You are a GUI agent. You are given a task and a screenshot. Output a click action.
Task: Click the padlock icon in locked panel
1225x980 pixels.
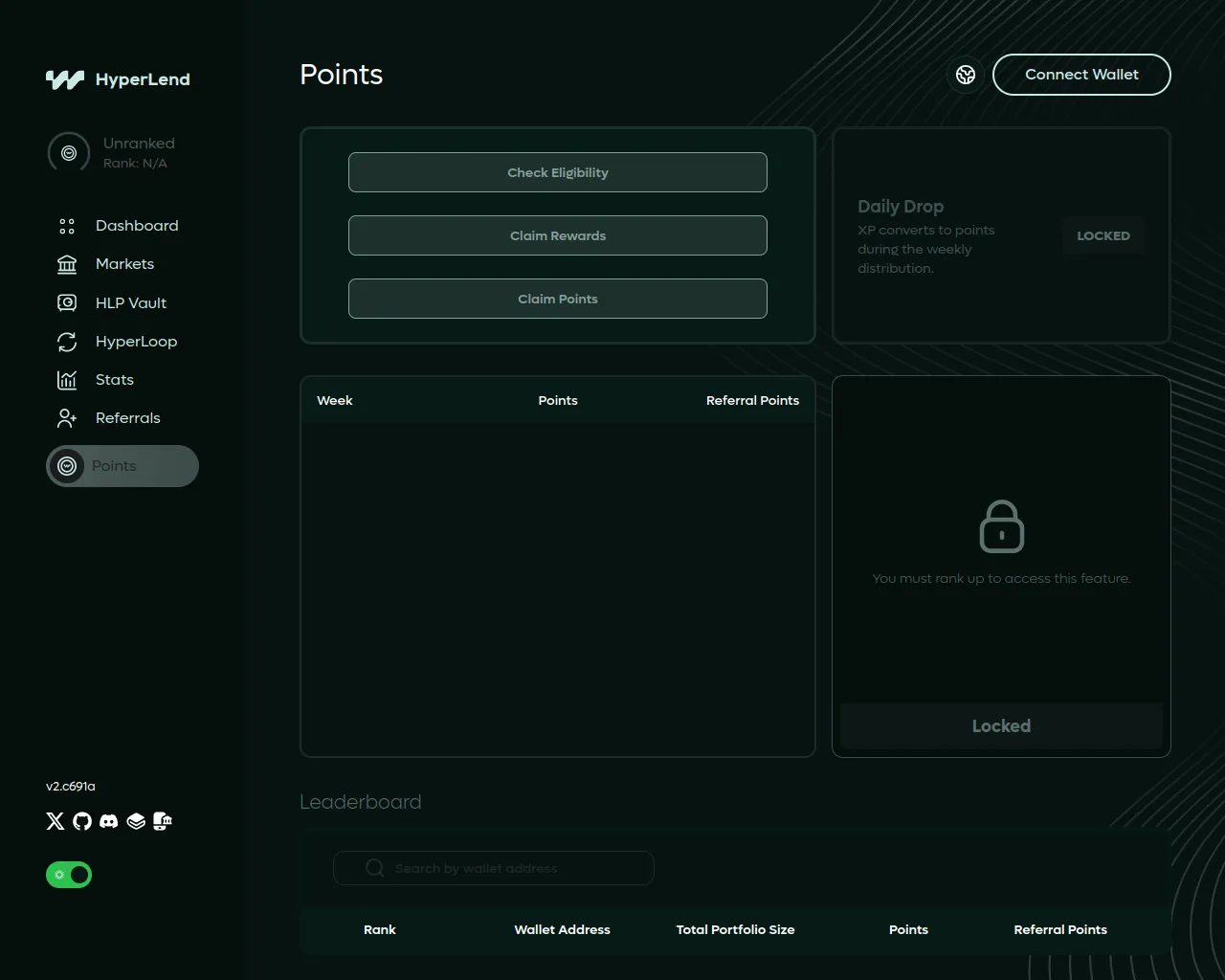pyautogui.click(x=1002, y=526)
